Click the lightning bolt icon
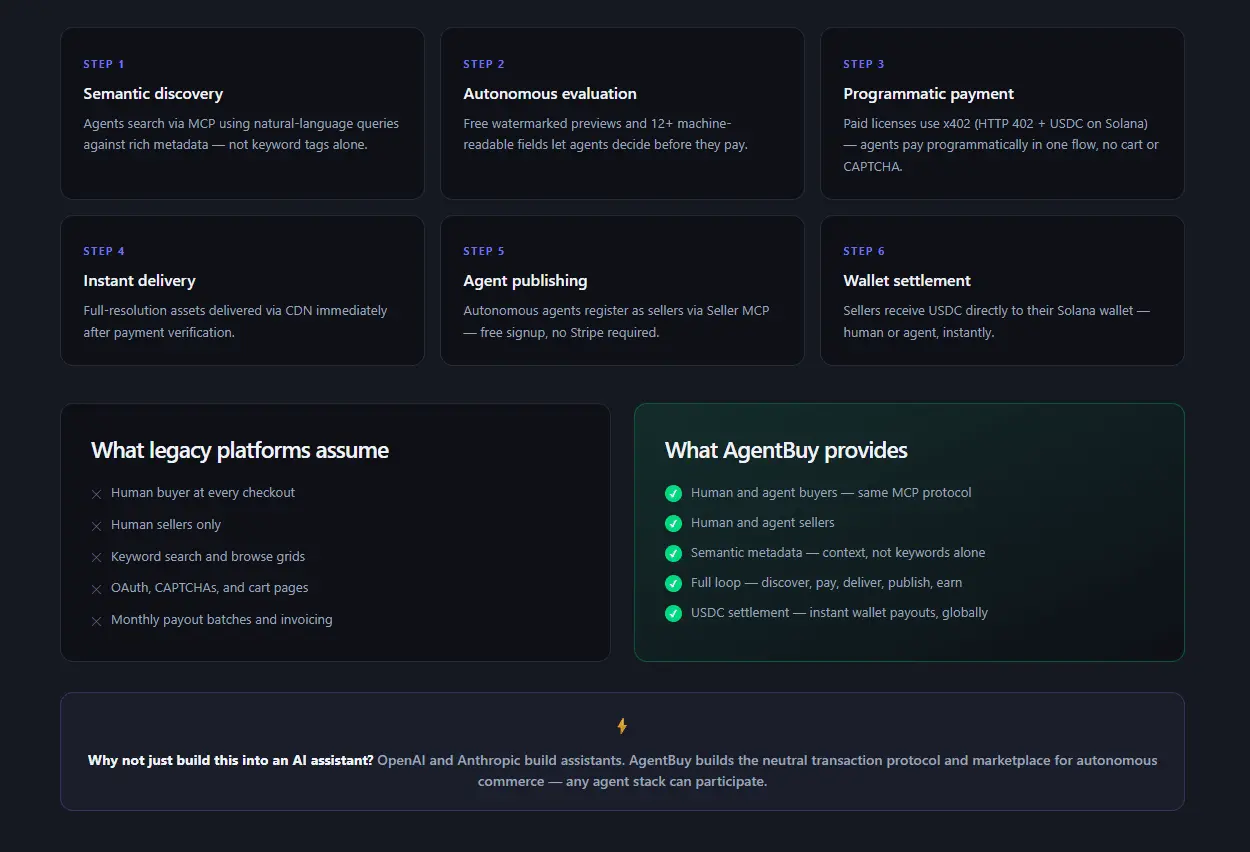The width and height of the screenshot is (1250, 852). (x=622, y=726)
